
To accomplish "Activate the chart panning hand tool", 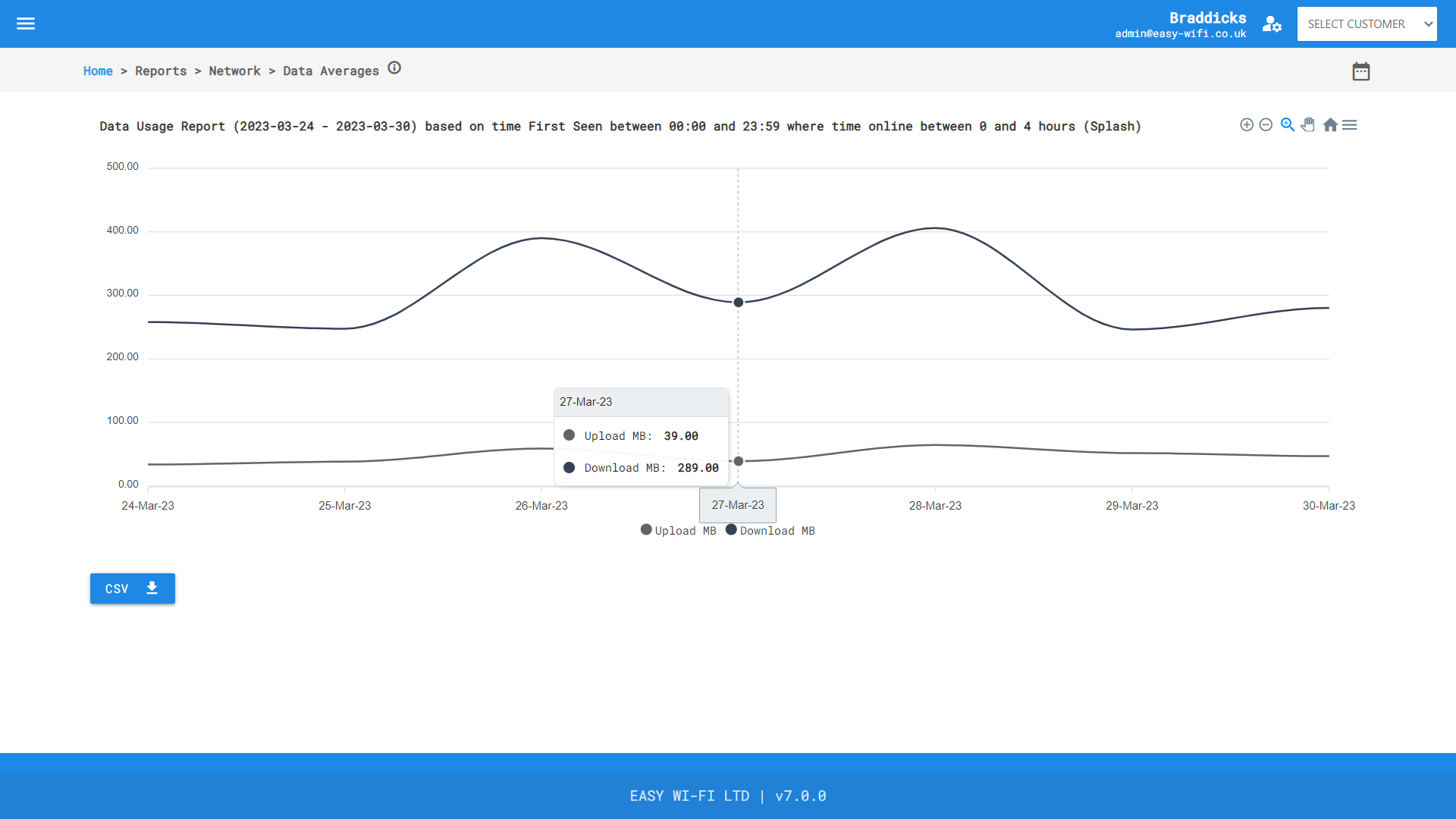I will (1308, 125).
